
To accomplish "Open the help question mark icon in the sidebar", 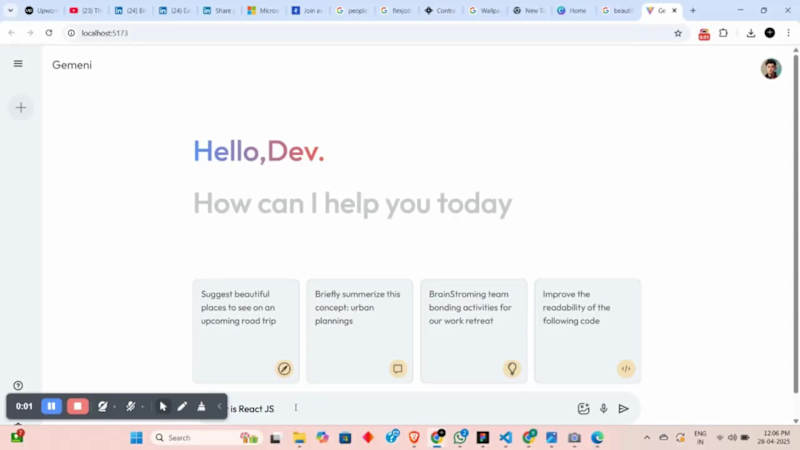I will tap(18, 385).
